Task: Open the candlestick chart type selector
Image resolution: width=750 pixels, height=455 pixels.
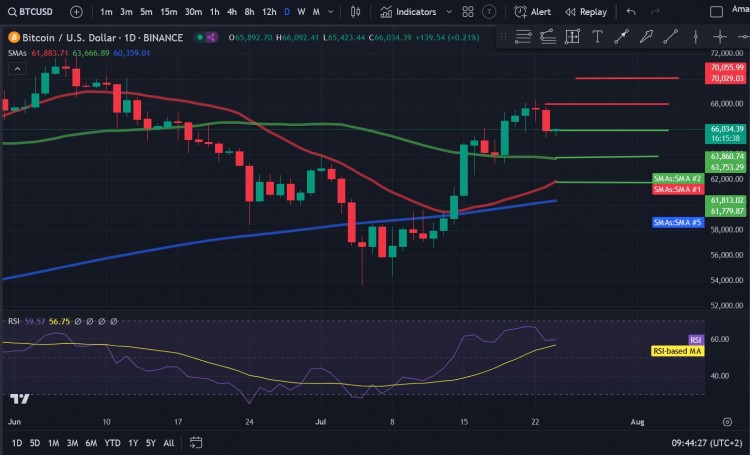Action: [x=355, y=12]
